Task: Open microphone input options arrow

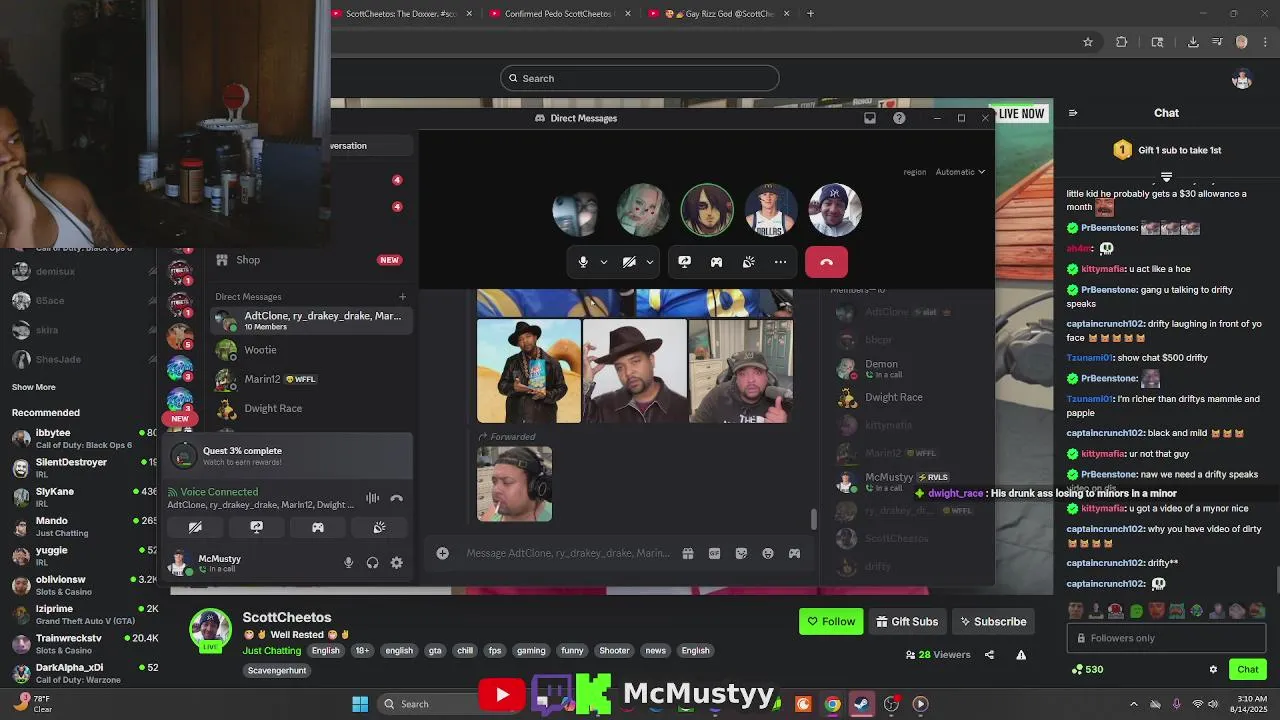Action: point(603,262)
